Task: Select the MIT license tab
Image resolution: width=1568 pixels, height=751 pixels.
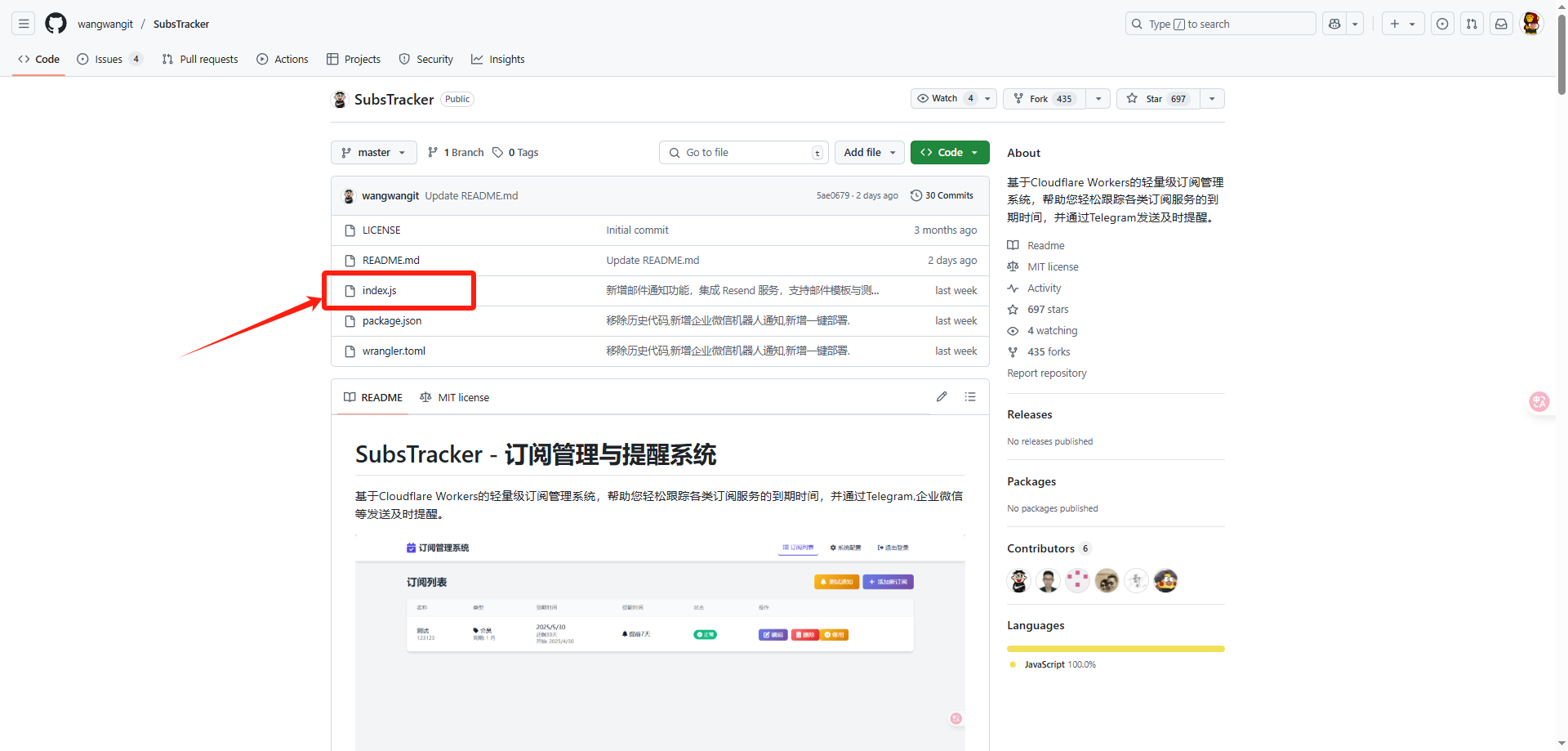Action: pos(455,397)
